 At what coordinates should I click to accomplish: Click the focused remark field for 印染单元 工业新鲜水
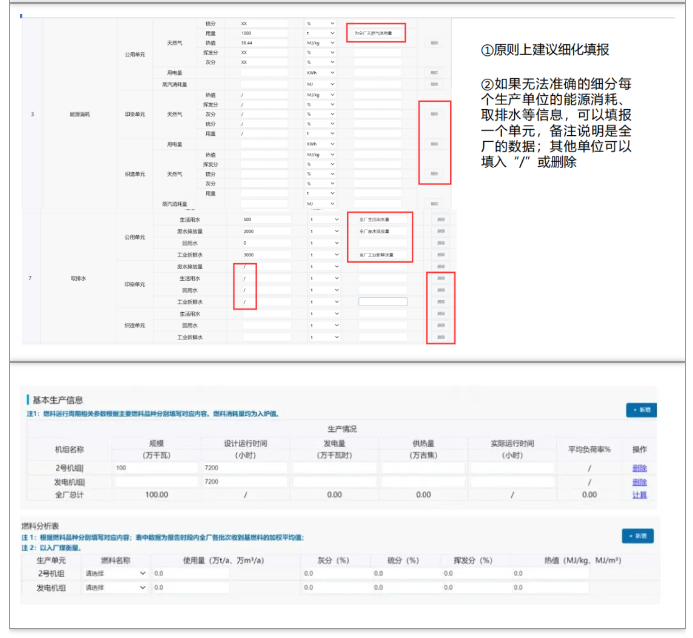[382, 301]
